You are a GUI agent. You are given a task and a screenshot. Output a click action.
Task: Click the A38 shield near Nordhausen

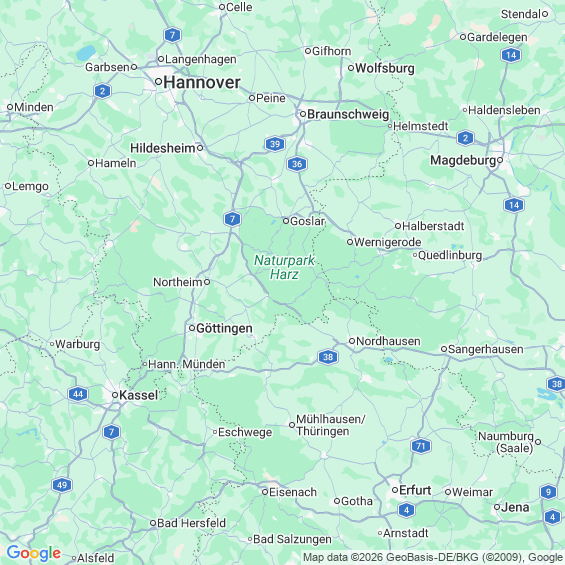point(328,357)
